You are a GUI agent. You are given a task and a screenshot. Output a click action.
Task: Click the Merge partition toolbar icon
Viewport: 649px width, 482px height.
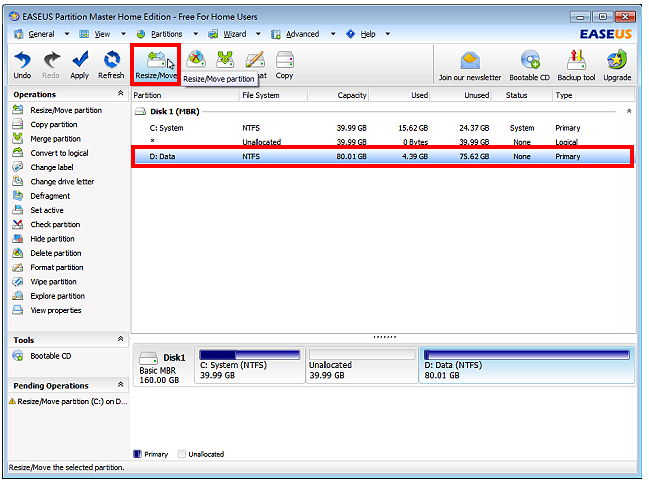[x=225, y=60]
